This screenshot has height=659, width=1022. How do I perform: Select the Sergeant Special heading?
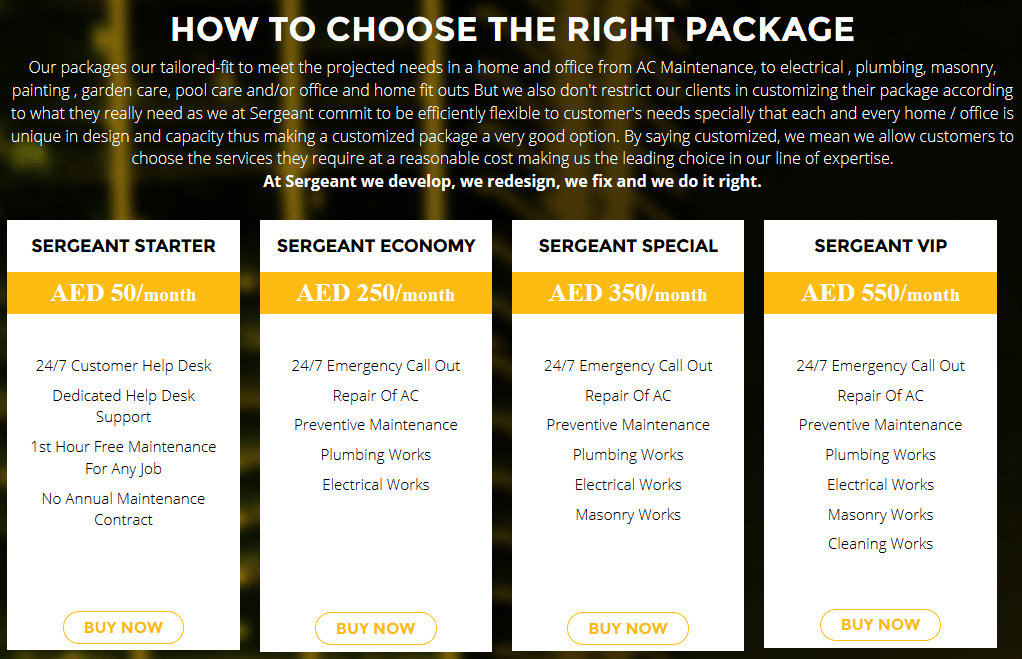tap(628, 246)
